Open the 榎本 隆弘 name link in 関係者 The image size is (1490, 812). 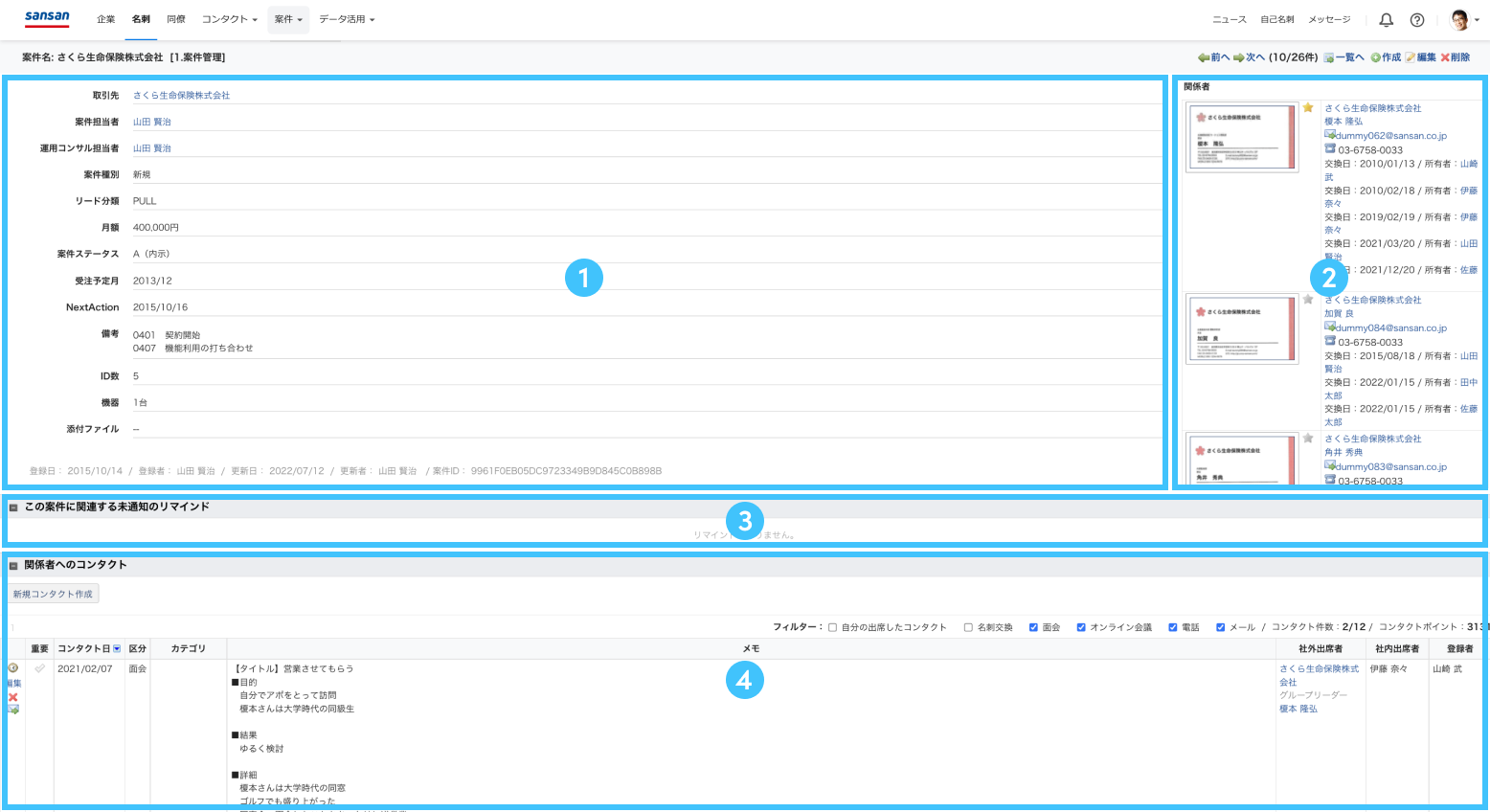pyautogui.click(x=1343, y=122)
